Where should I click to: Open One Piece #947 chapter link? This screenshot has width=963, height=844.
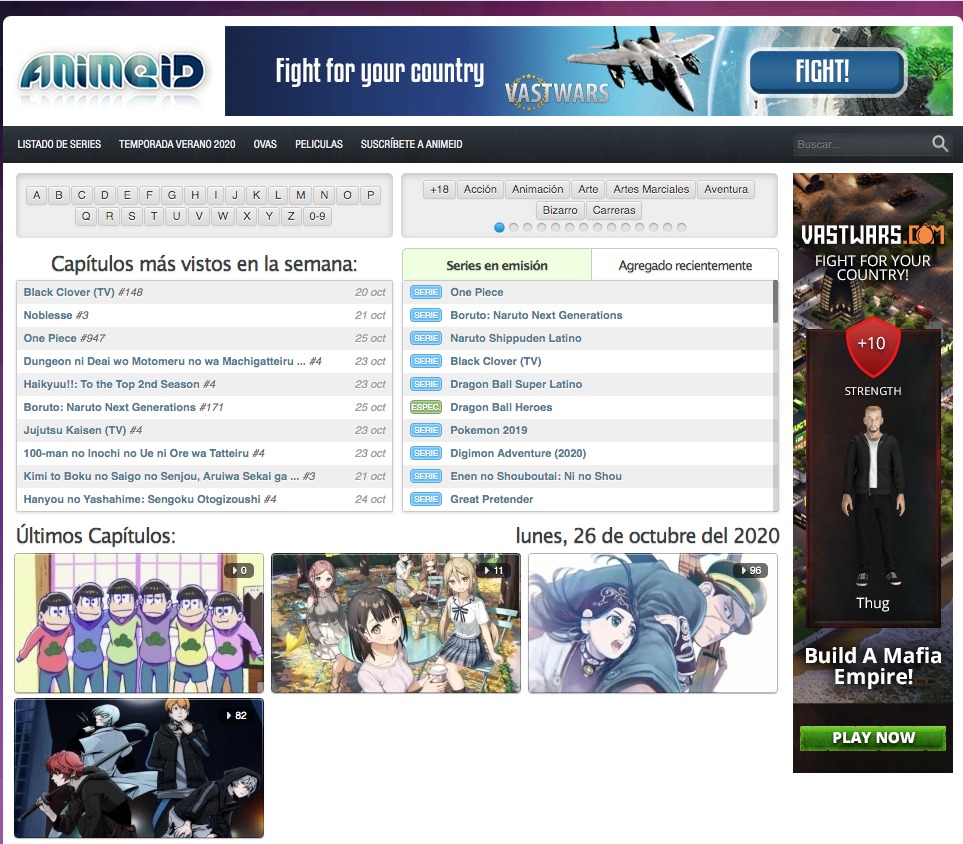(x=64, y=338)
